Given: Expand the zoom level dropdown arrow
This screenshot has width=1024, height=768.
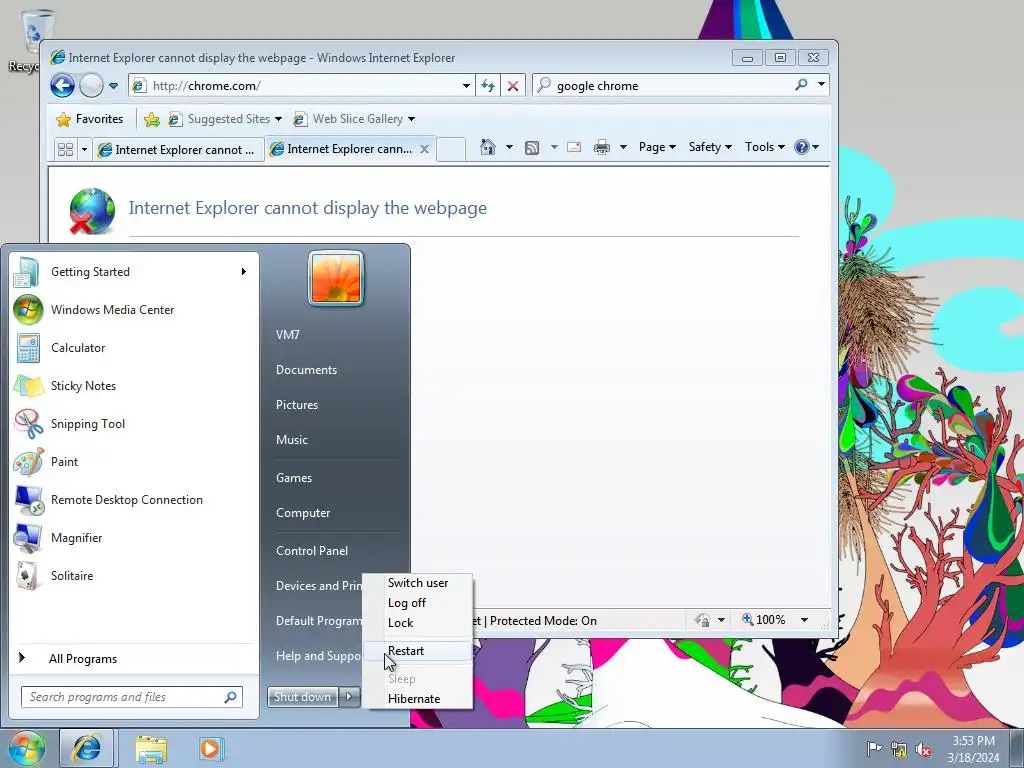Looking at the screenshot, I should tap(805, 620).
